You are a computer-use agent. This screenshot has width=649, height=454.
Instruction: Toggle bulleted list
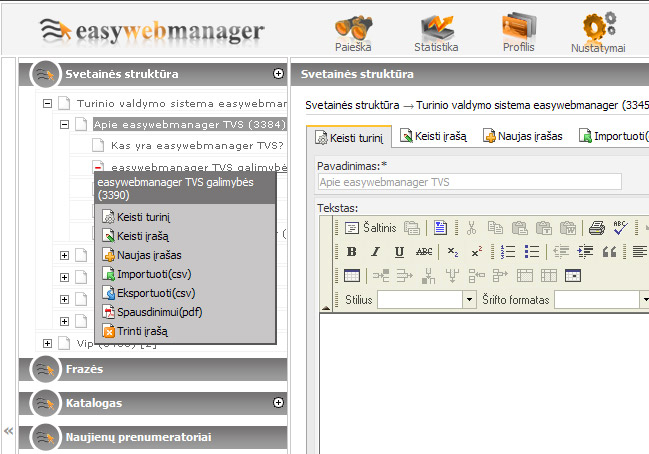pyautogui.click(x=532, y=252)
